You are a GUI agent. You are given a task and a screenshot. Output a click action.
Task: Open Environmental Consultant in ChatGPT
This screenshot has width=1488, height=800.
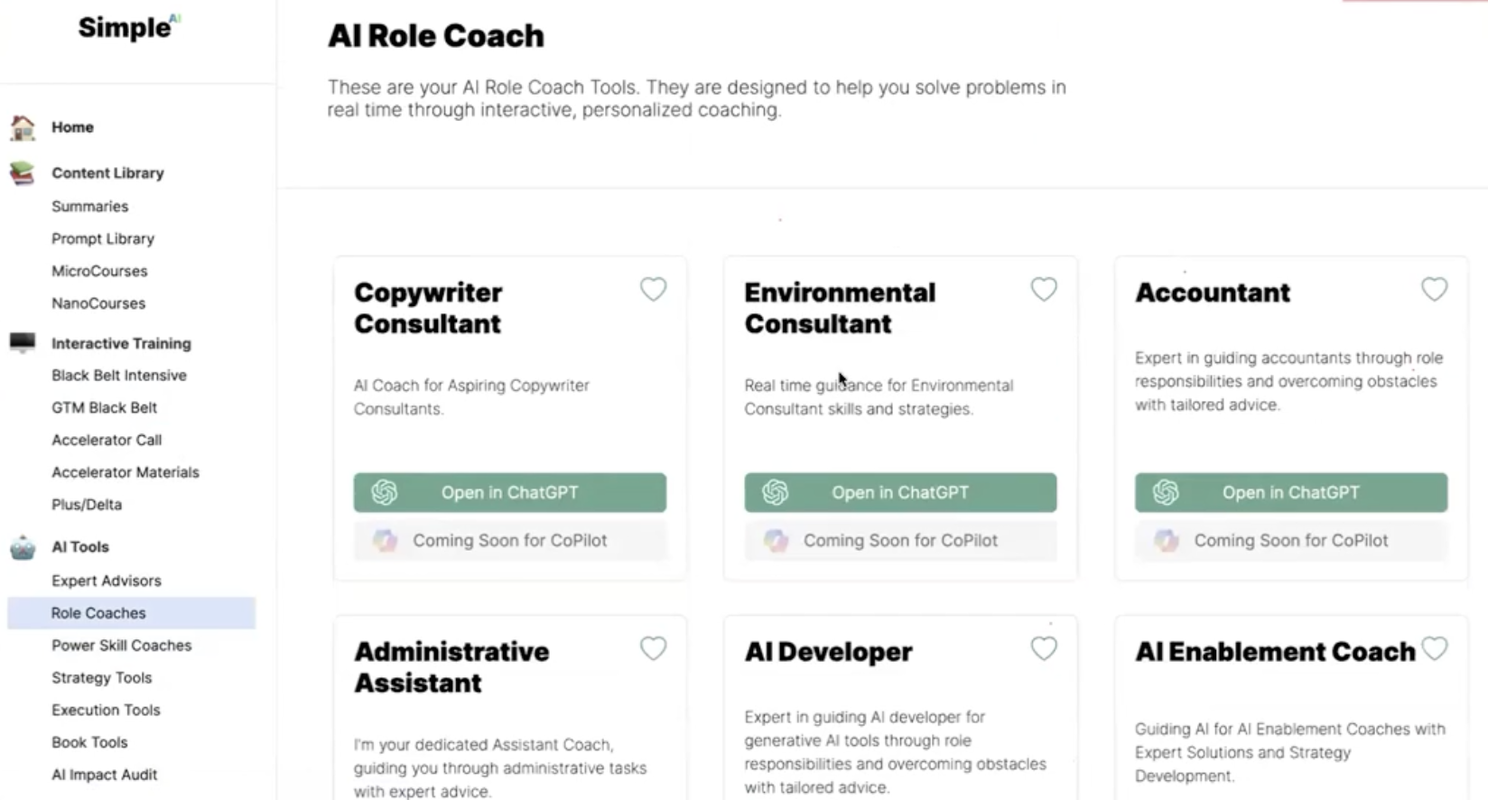pyautogui.click(x=900, y=492)
